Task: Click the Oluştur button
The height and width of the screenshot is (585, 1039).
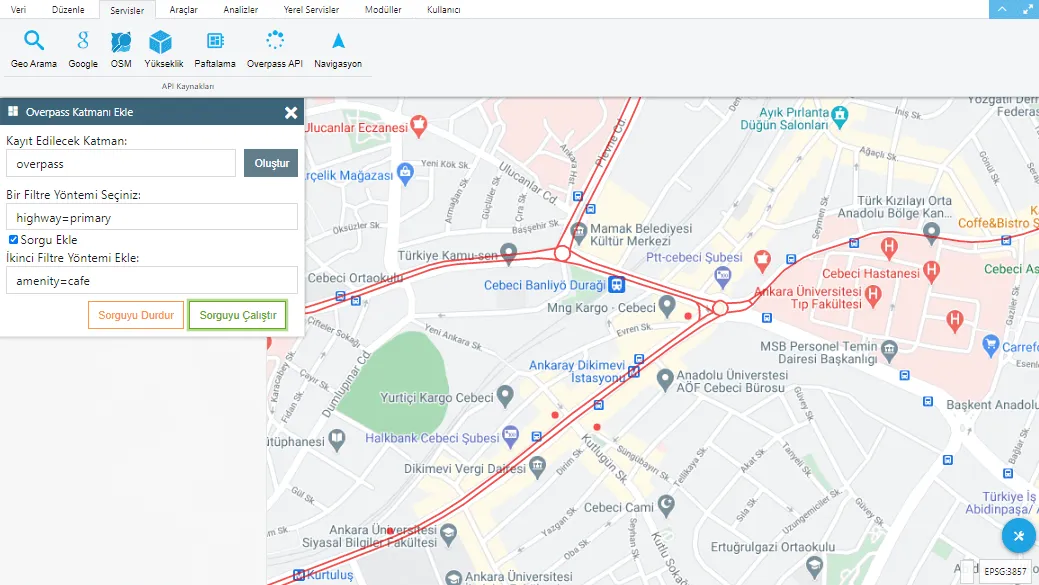Action: click(271, 163)
